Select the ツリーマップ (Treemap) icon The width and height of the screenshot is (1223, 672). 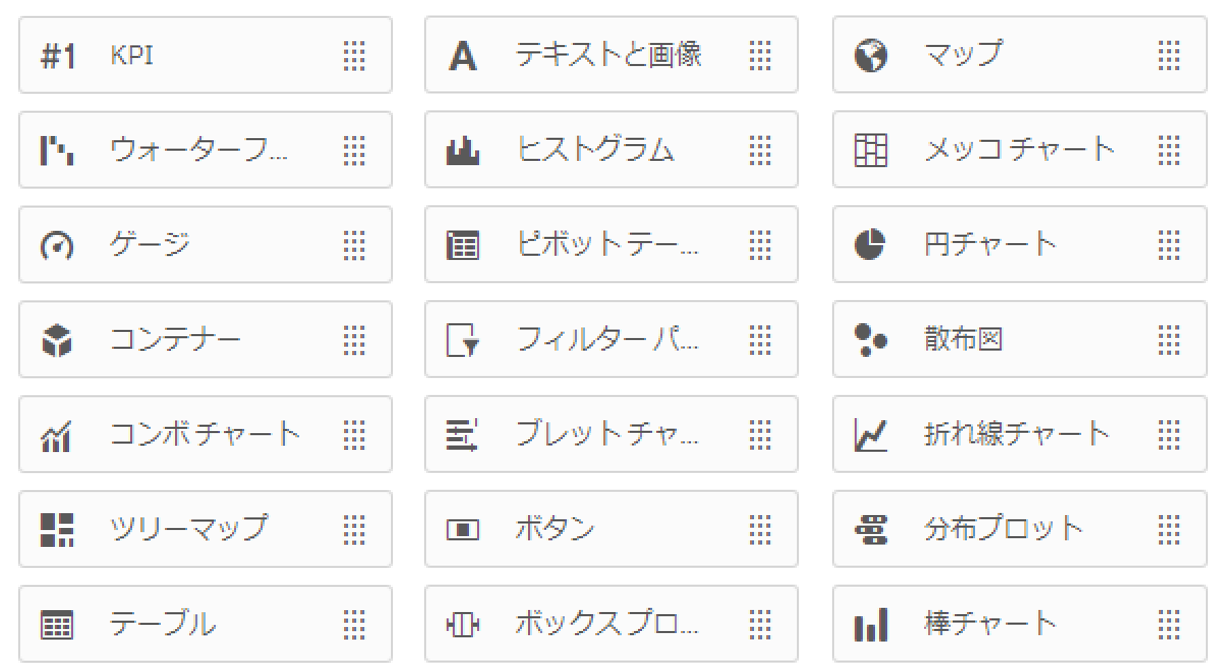(x=55, y=529)
